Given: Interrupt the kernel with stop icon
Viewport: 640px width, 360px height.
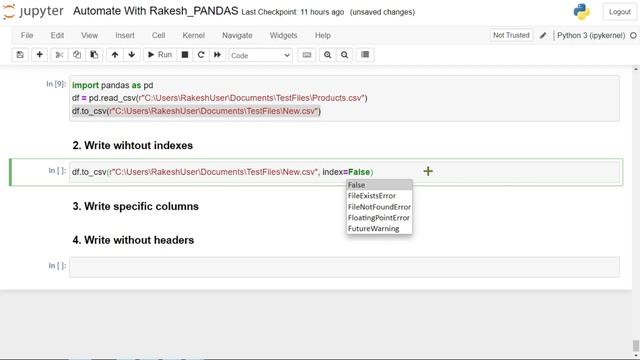Looking at the screenshot, I should [185, 55].
